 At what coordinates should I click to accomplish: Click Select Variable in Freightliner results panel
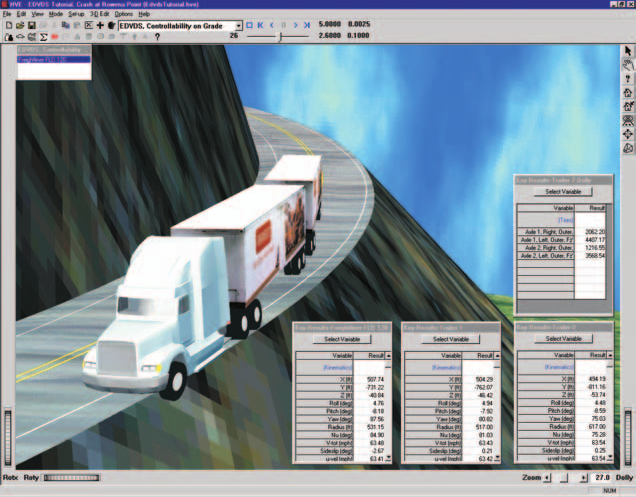342,339
